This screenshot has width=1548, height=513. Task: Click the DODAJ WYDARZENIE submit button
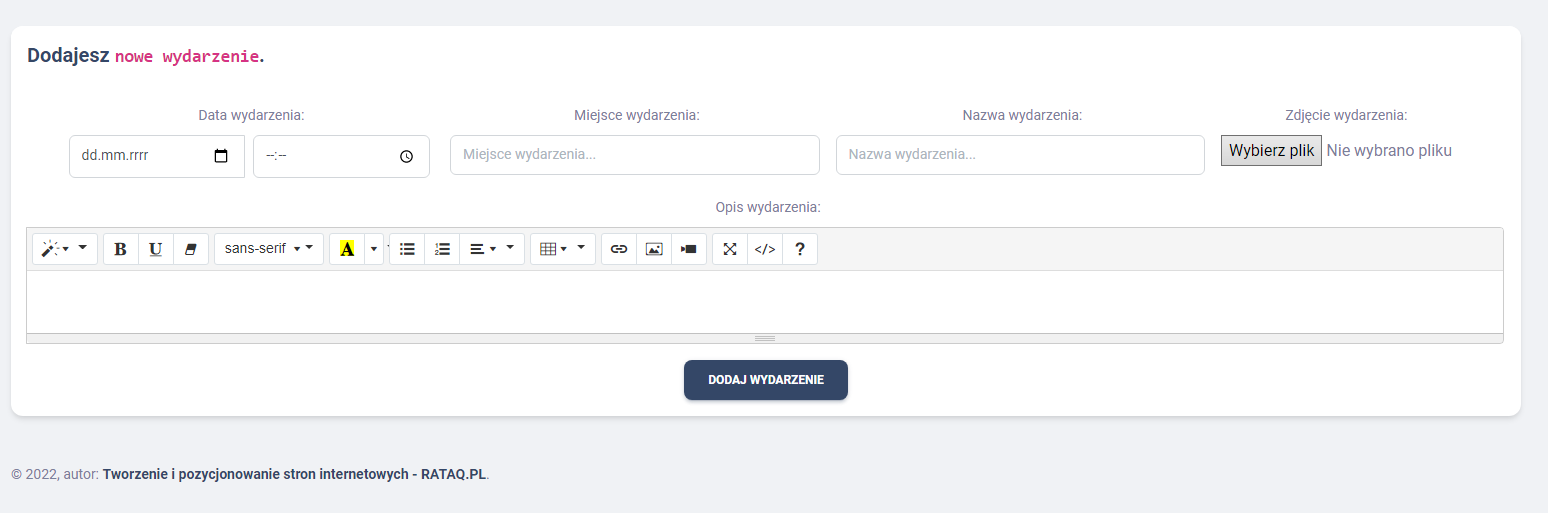(766, 380)
